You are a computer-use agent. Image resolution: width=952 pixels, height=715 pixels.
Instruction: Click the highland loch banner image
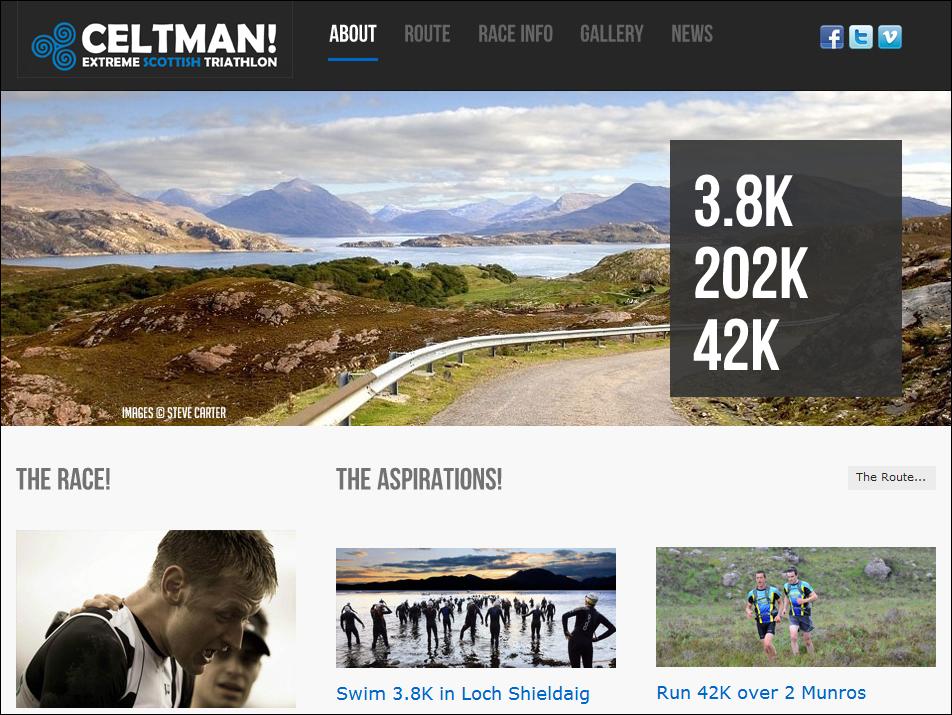pyautogui.click(x=335, y=258)
